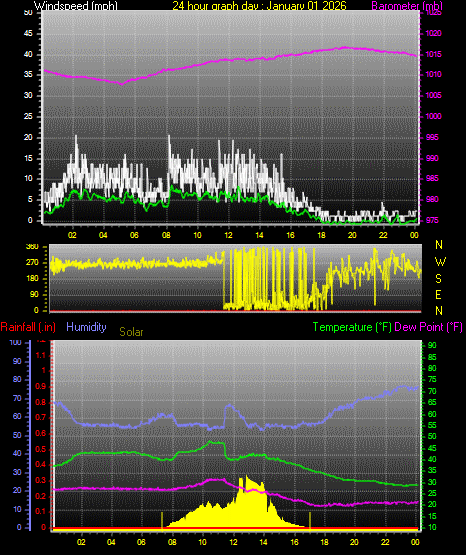
Task: Click the '270' wind direction scale value
Action: (32, 263)
